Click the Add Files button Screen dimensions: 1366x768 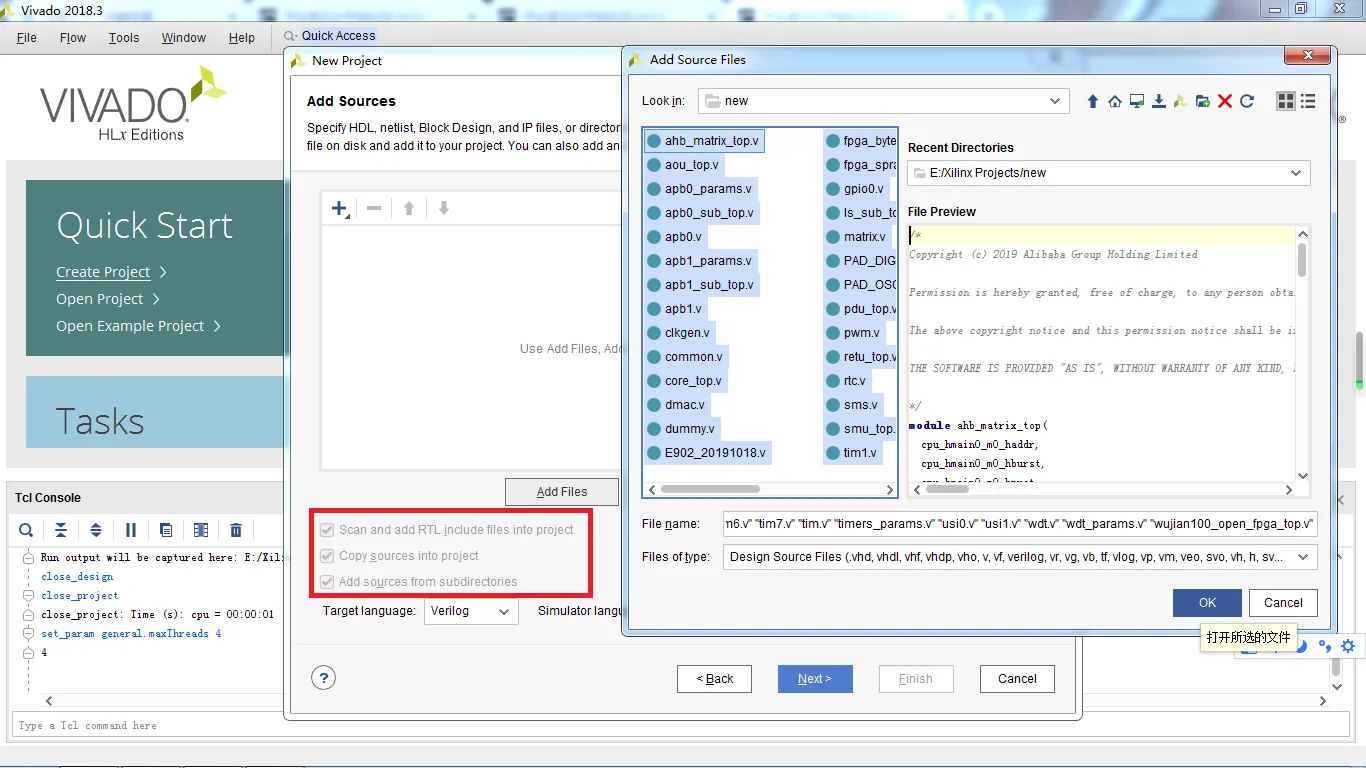(x=562, y=492)
